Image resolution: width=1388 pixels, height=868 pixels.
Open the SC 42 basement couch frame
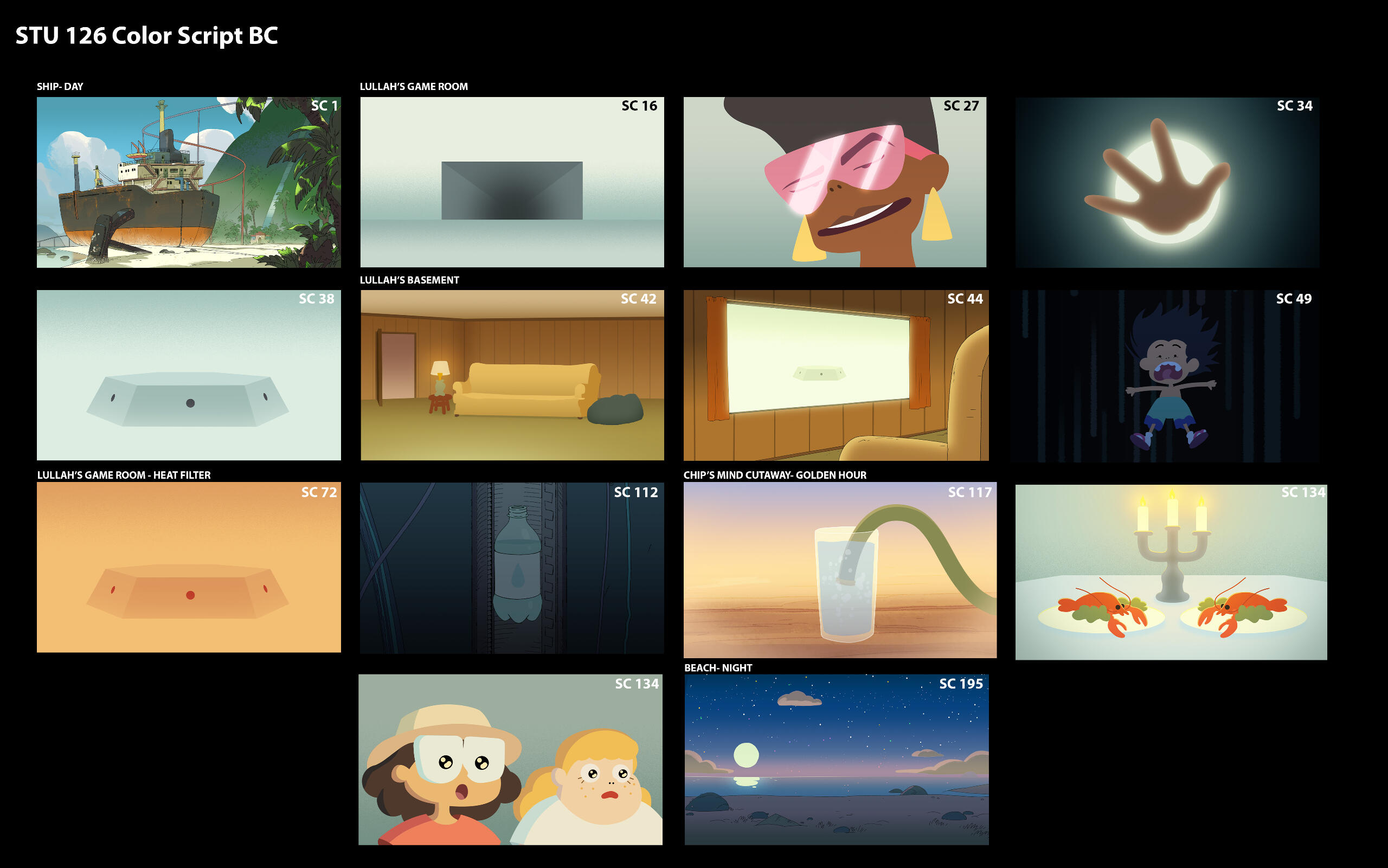click(512, 375)
